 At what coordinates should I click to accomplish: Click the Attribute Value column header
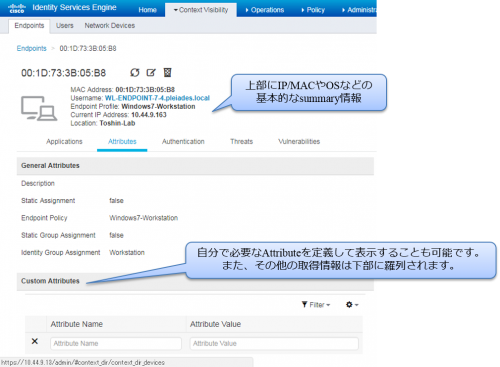(215, 324)
